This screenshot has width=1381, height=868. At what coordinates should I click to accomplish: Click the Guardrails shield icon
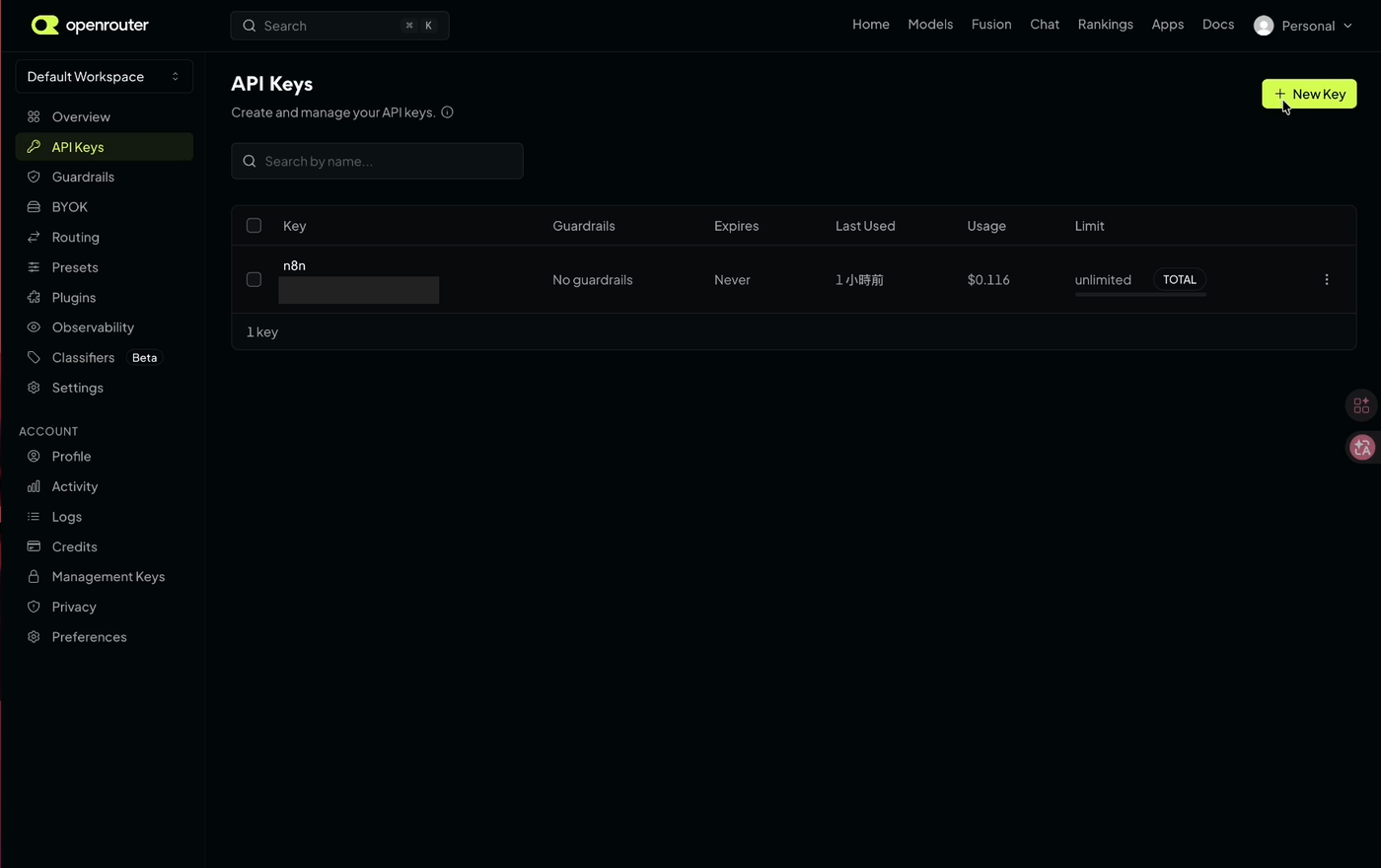(x=34, y=177)
